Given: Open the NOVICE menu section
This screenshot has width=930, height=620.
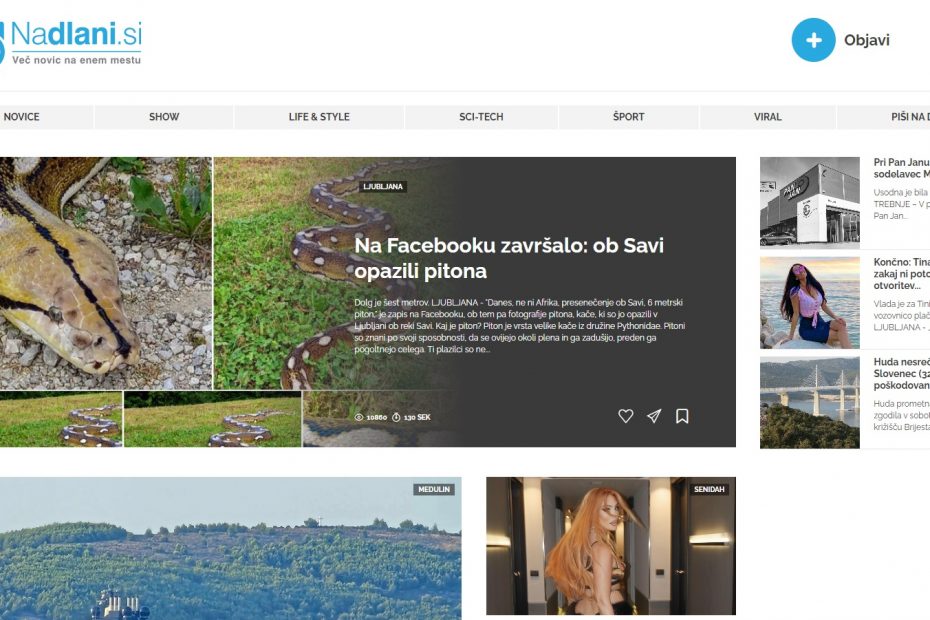Looking at the screenshot, I should tap(21, 117).
